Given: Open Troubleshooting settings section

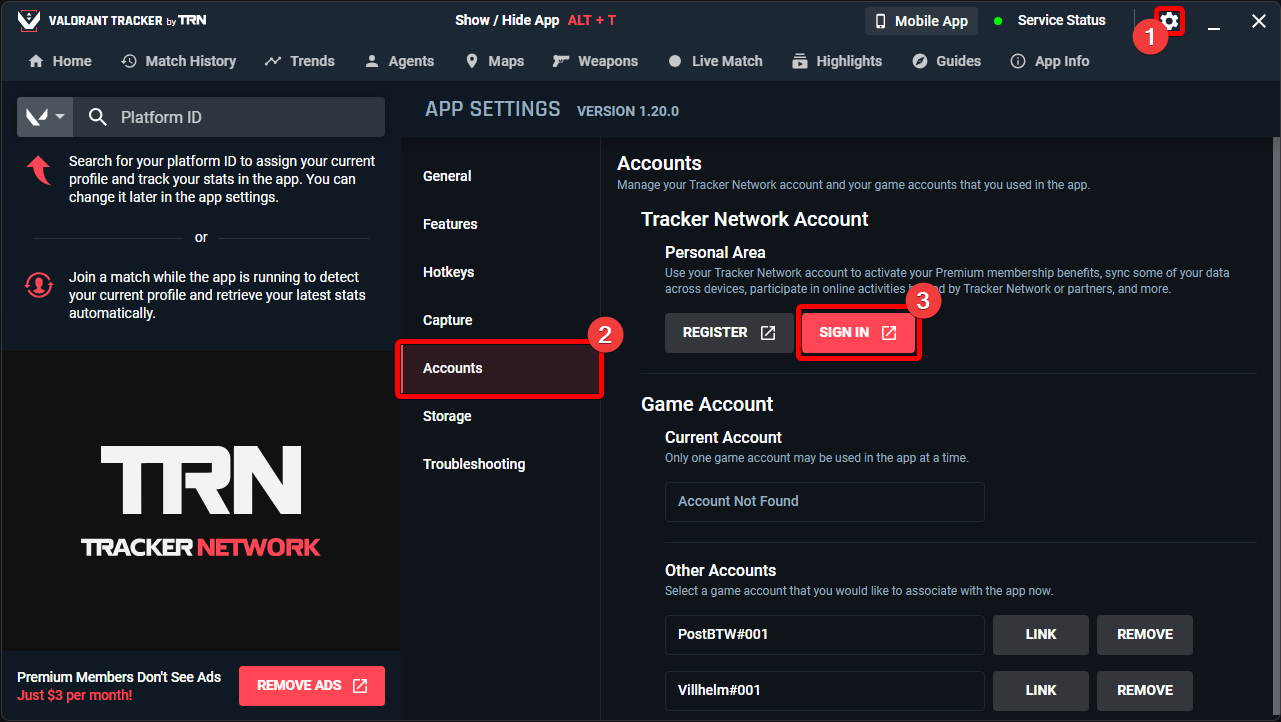Looking at the screenshot, I should (499, 464).
